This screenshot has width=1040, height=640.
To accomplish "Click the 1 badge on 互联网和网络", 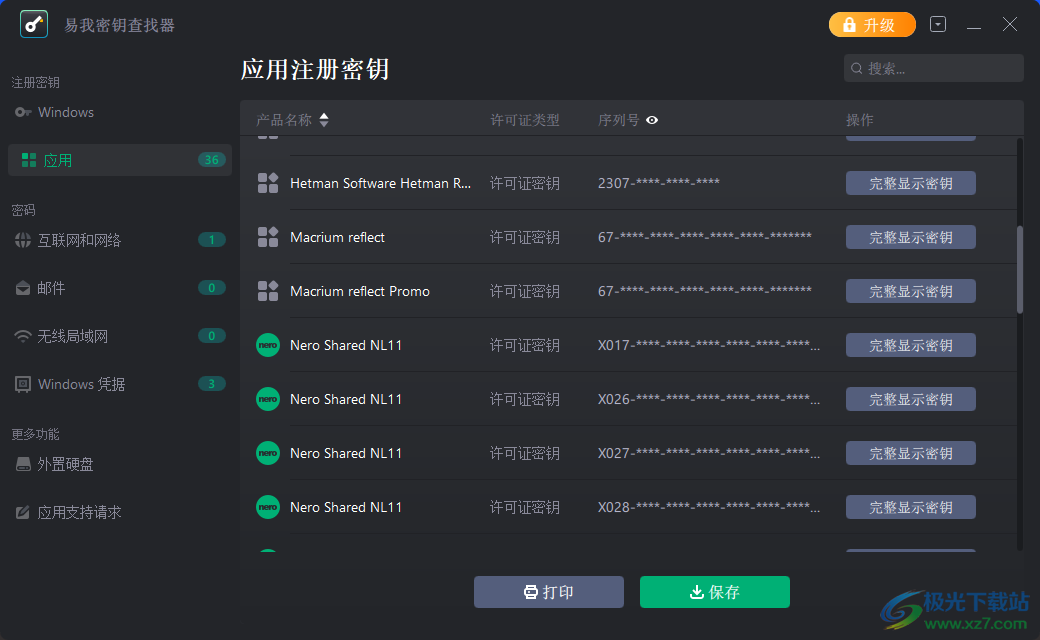I will click(212, 240).
